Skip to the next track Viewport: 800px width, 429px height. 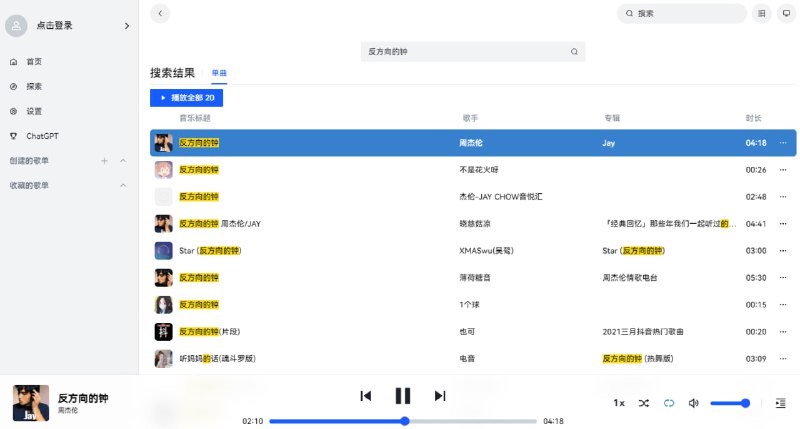pyautogui.click(x=440, y=396)
